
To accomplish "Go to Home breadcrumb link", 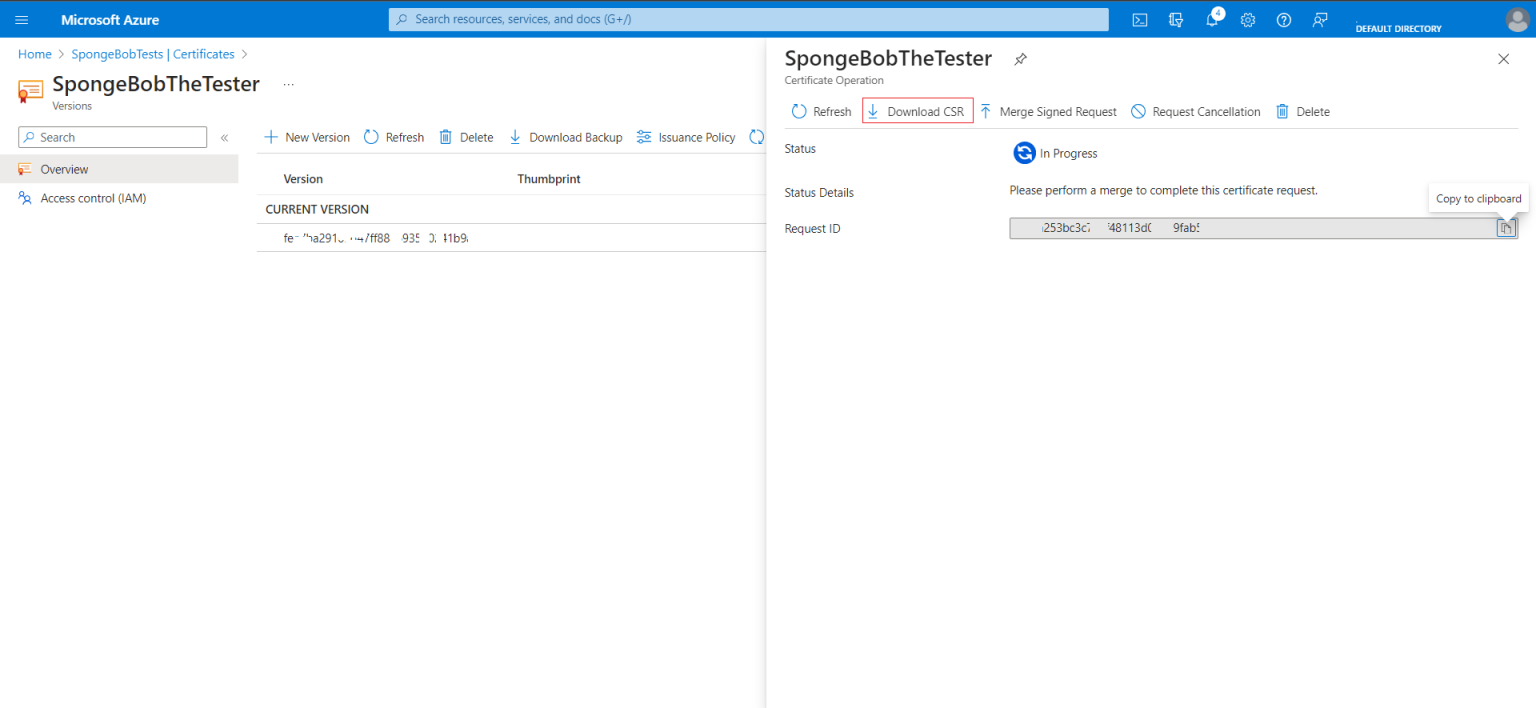I will [34, 54].
